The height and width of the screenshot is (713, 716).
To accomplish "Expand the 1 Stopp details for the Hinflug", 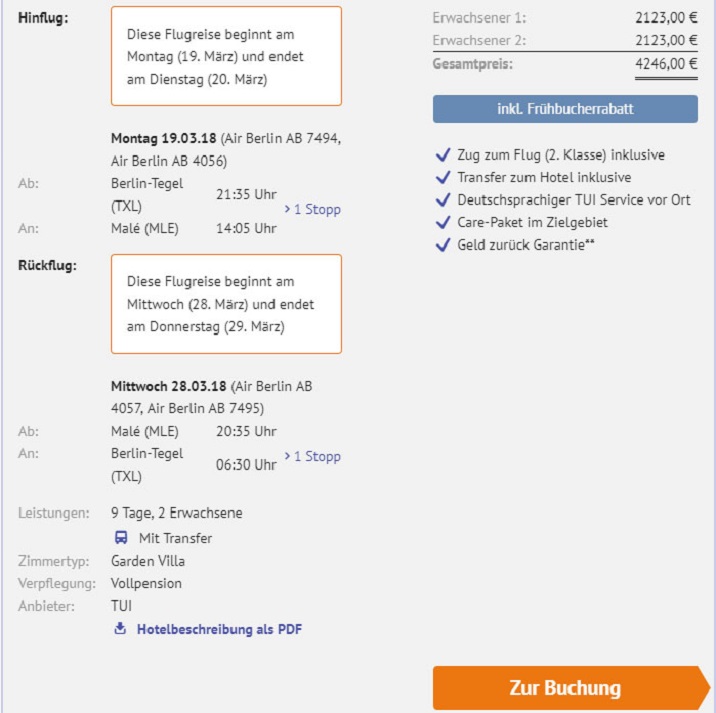I will coord(312,210).
